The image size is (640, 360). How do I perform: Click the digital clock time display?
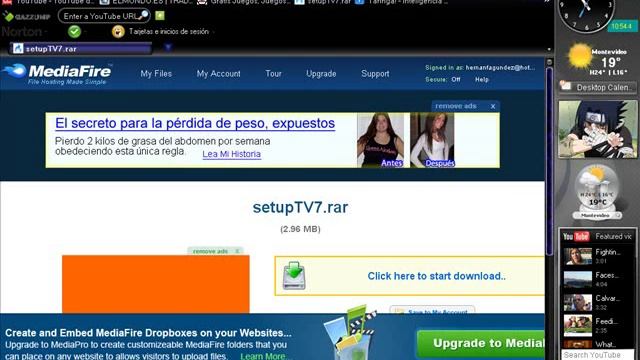click(621, 27)
